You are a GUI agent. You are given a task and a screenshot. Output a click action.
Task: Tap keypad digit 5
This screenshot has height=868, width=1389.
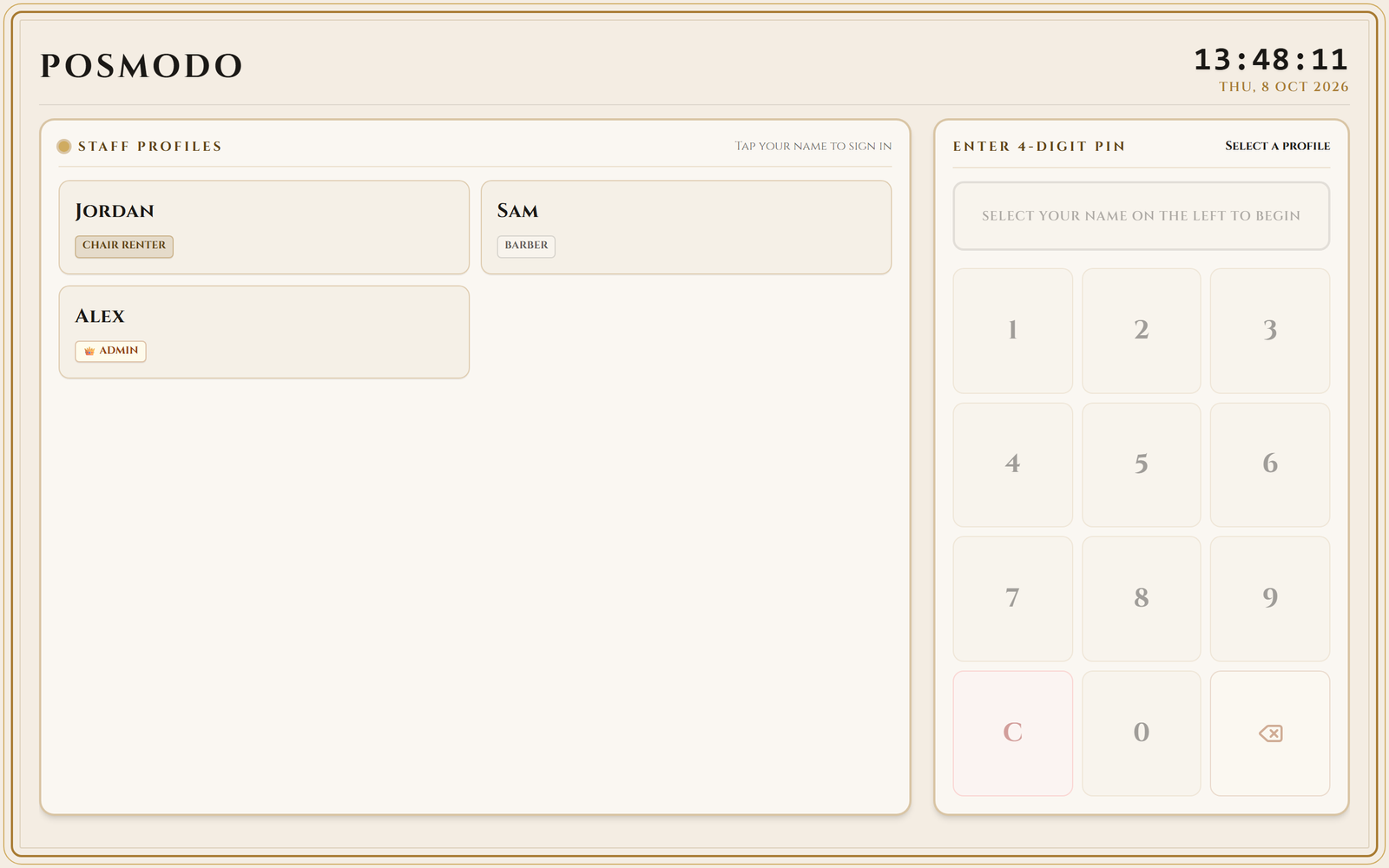point(1142,464)
